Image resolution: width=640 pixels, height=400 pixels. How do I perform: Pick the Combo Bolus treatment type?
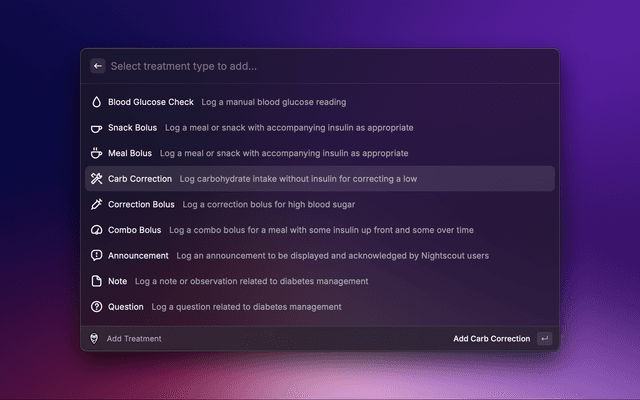tap(134, 230)
